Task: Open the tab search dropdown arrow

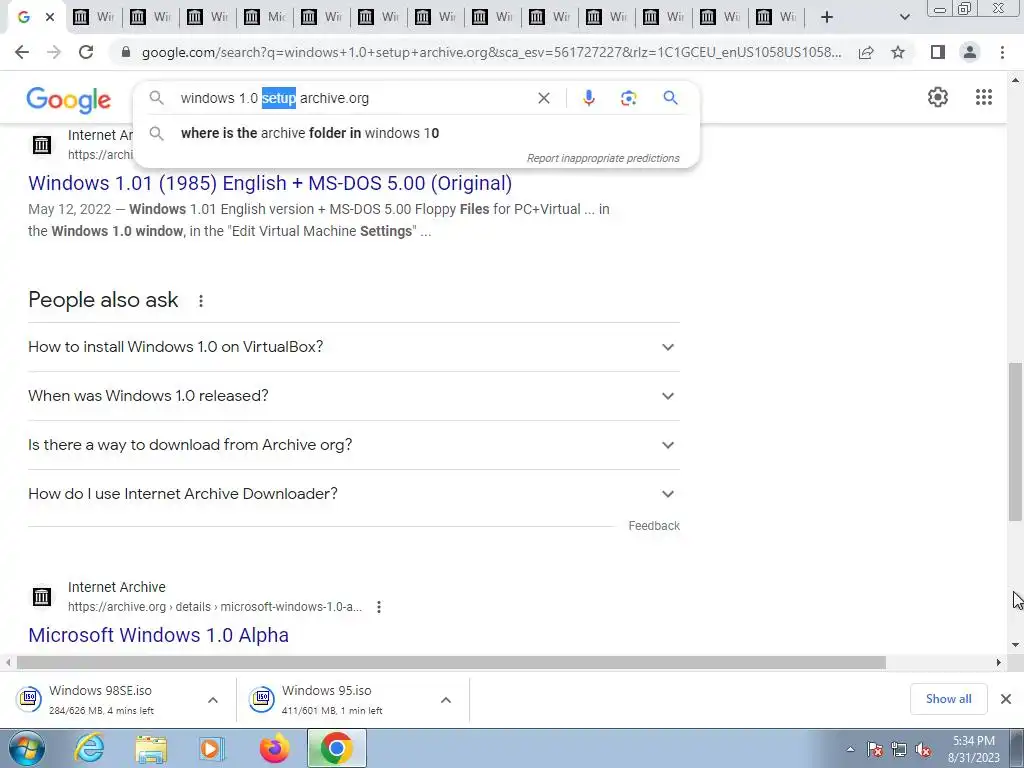Action: coord(904,17)
